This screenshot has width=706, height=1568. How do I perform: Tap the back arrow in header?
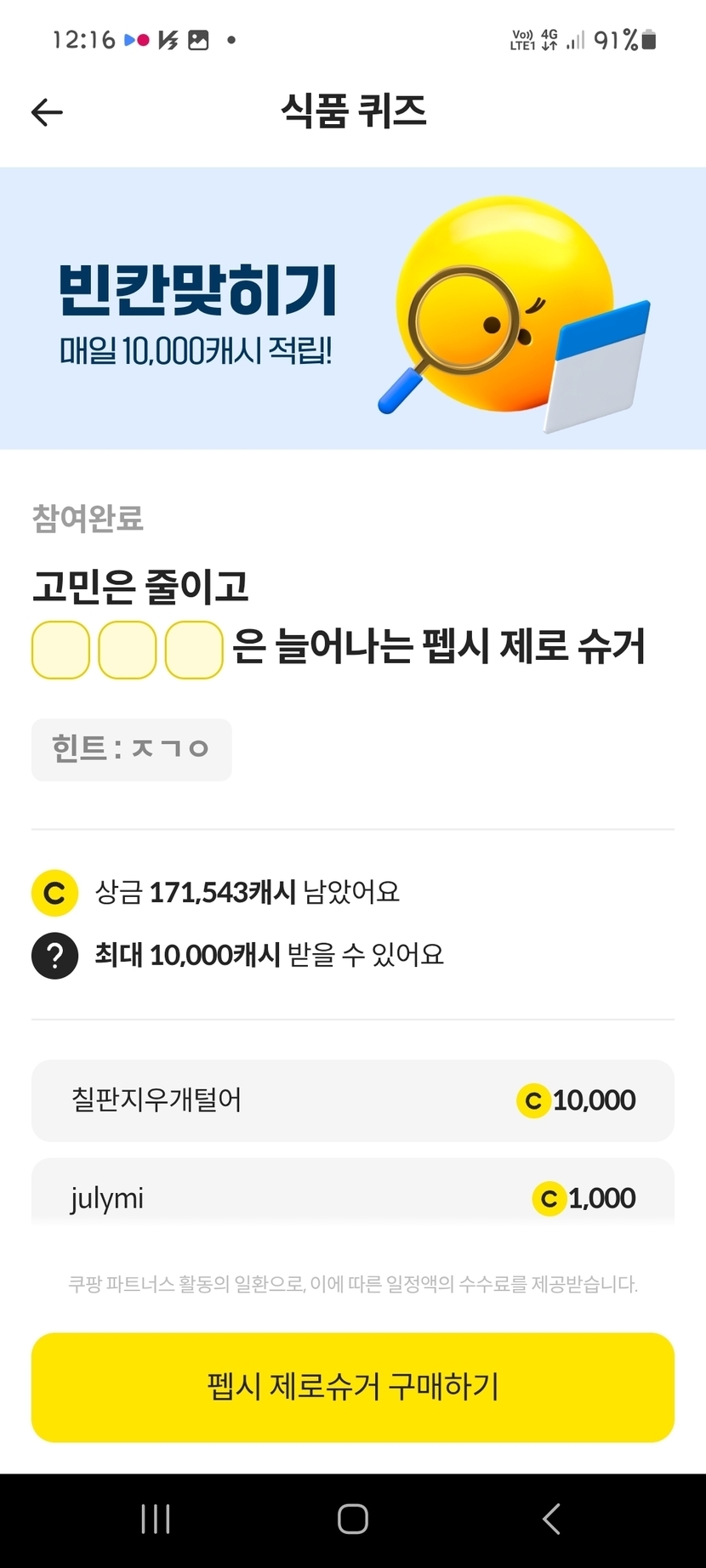click(47, 112)
